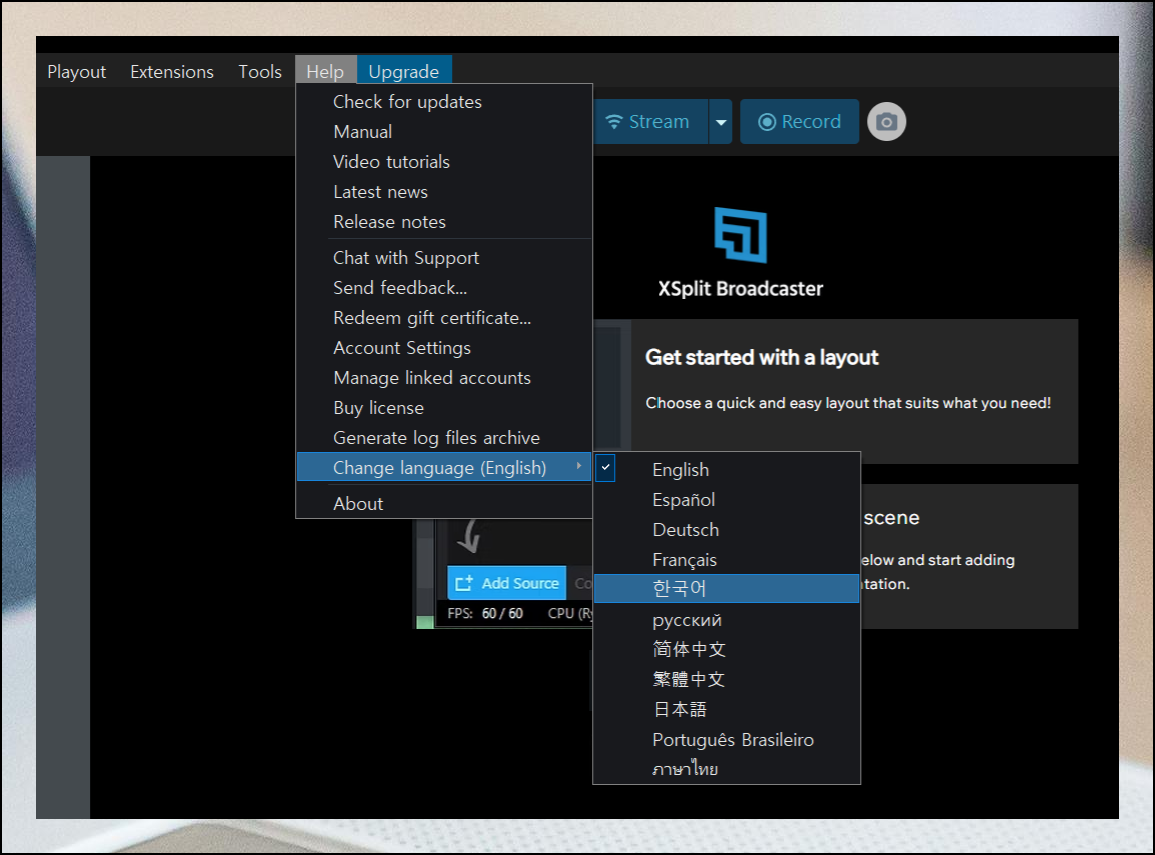This screenshot has height=855, width=1155.
Task: Click the FPS 60 / 60 readout
Action: [x=485, y=613]
